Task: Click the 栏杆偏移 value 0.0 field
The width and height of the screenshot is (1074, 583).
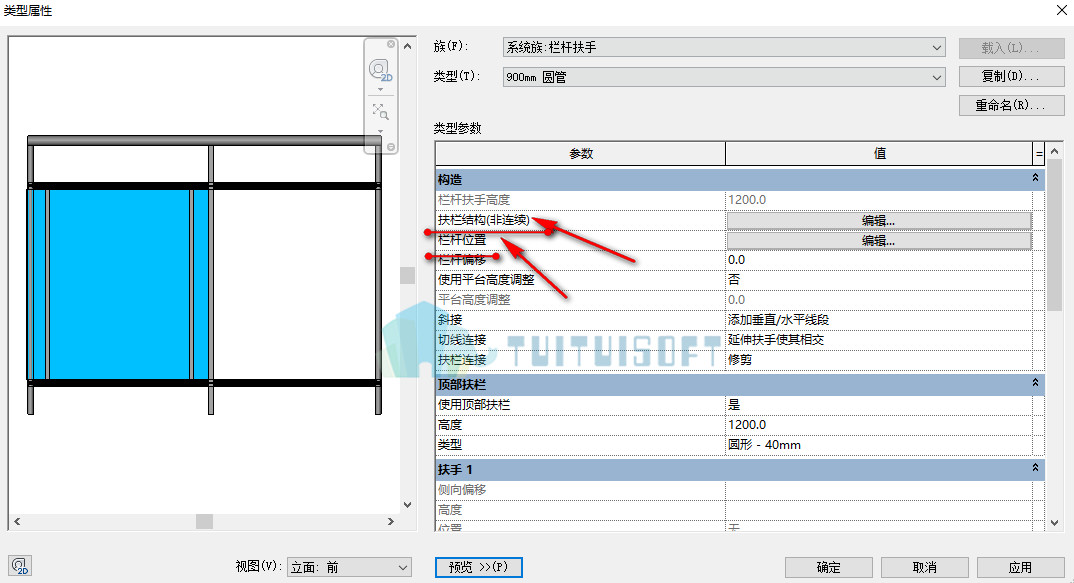Action: click(879, 260)
